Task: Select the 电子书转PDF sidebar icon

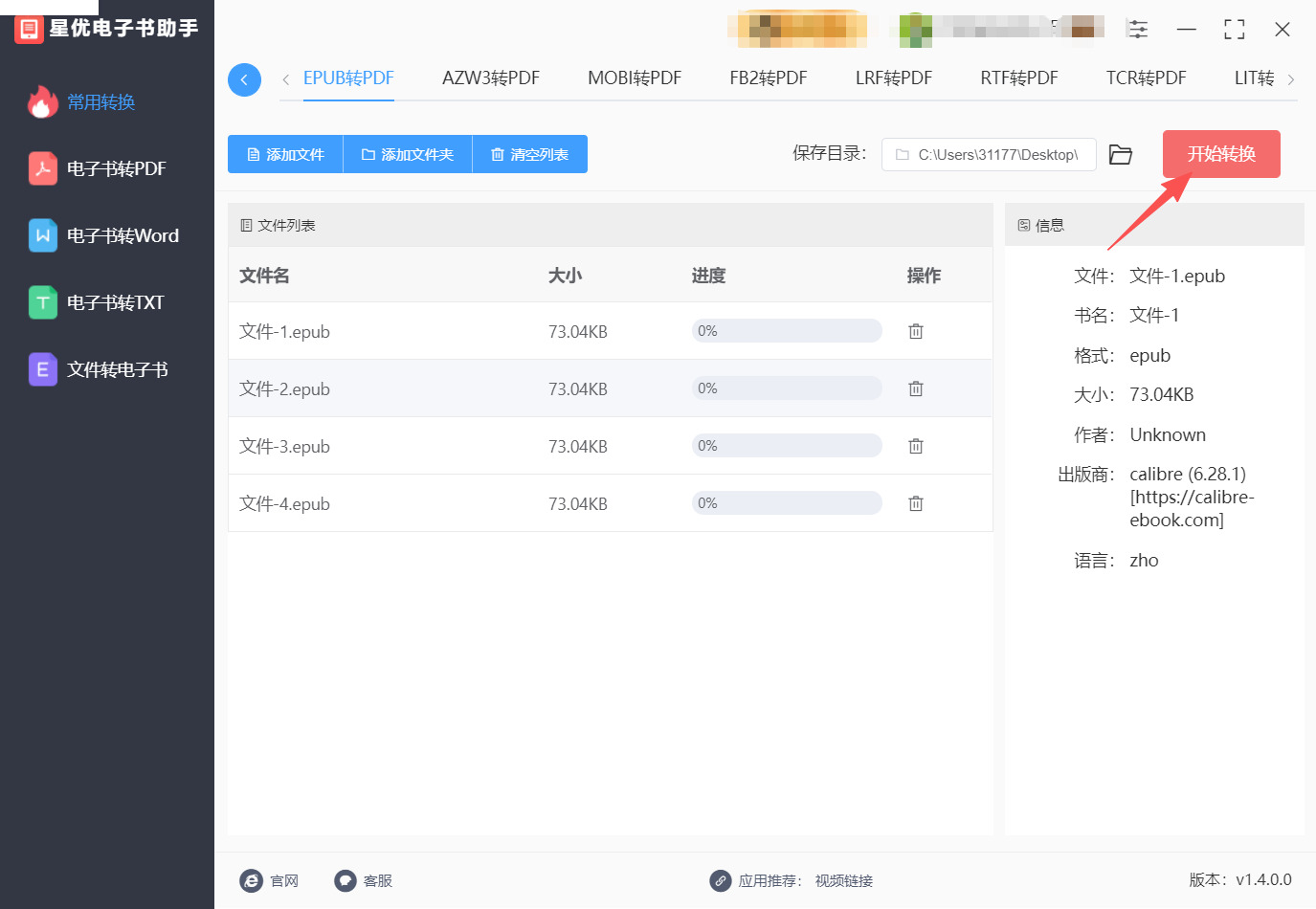Action: pyautogui.click(x=42, y=168)
